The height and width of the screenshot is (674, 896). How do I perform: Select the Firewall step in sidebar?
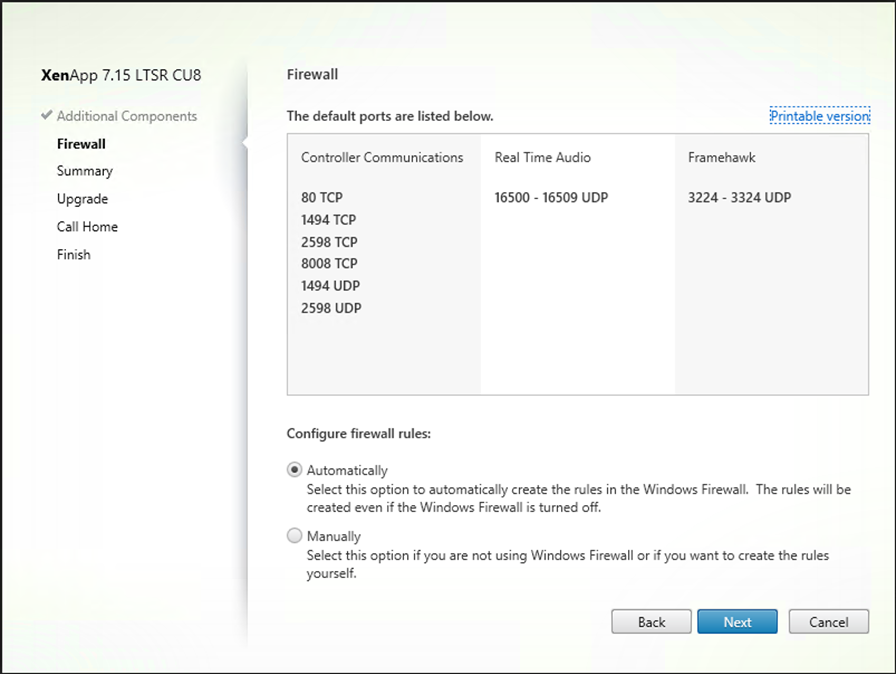pos(81,144)
